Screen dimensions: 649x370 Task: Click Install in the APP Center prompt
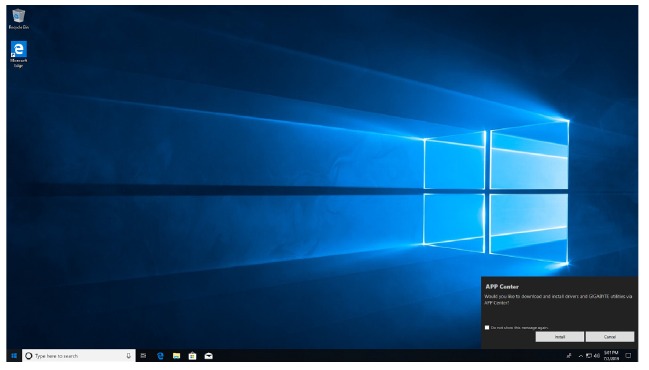(x=560, y=337)
